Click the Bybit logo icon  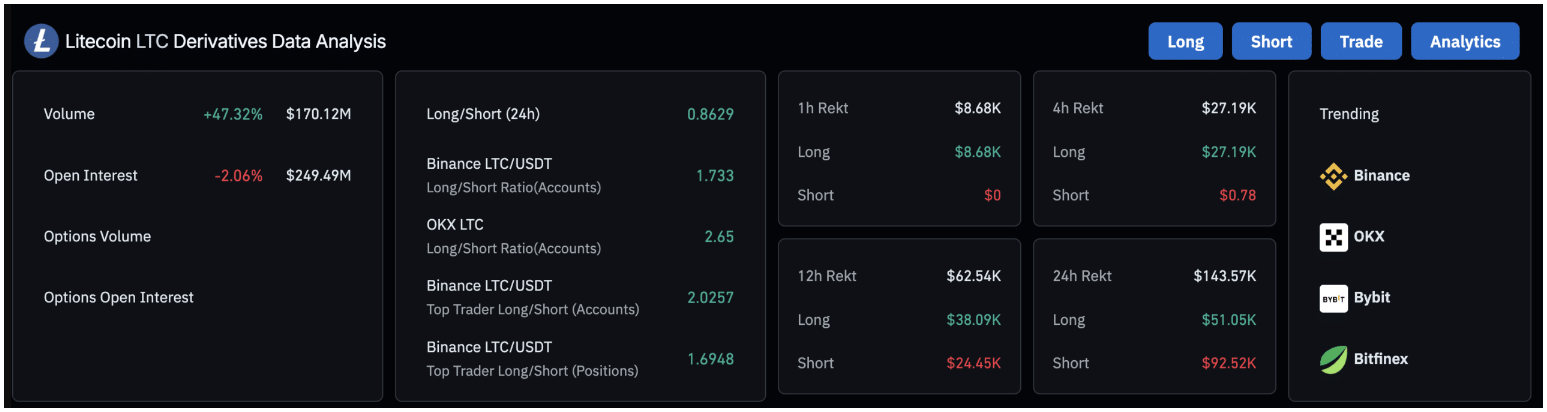[x=1334, y=298]
